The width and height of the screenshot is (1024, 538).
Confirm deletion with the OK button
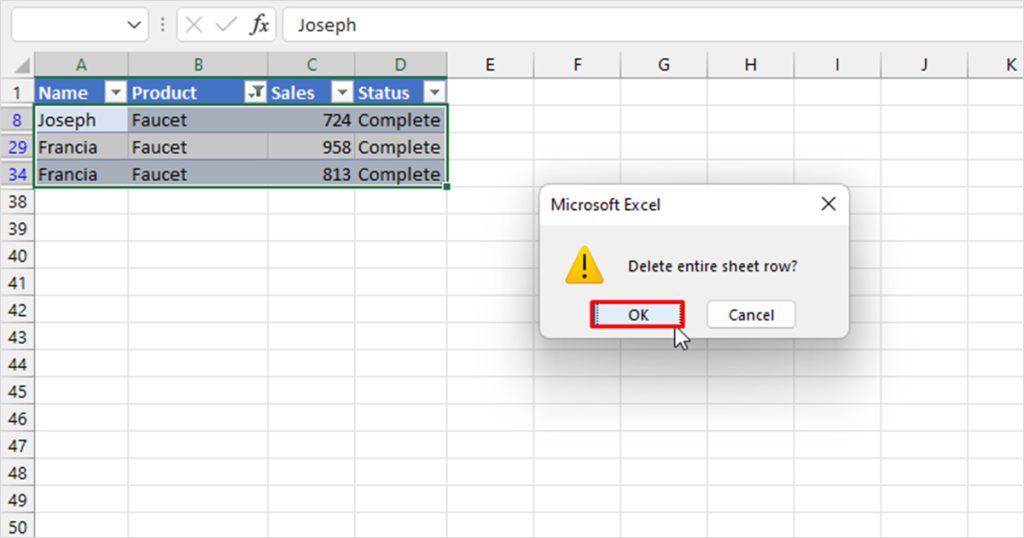pyautogui.click(x=637, y=315)
